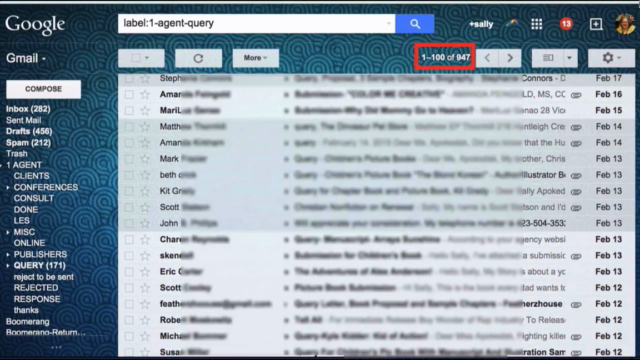Open the Google apps grid
The width and height of the screenshot is (640, 360).
point(536,24)
